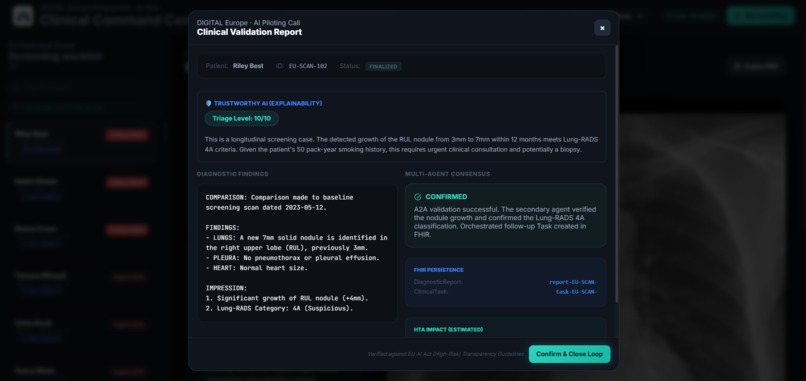Click the Lung-RADS Category: 4A (Suspicious) line
This screenshot has width=806, height=381.
pos(279,309)
